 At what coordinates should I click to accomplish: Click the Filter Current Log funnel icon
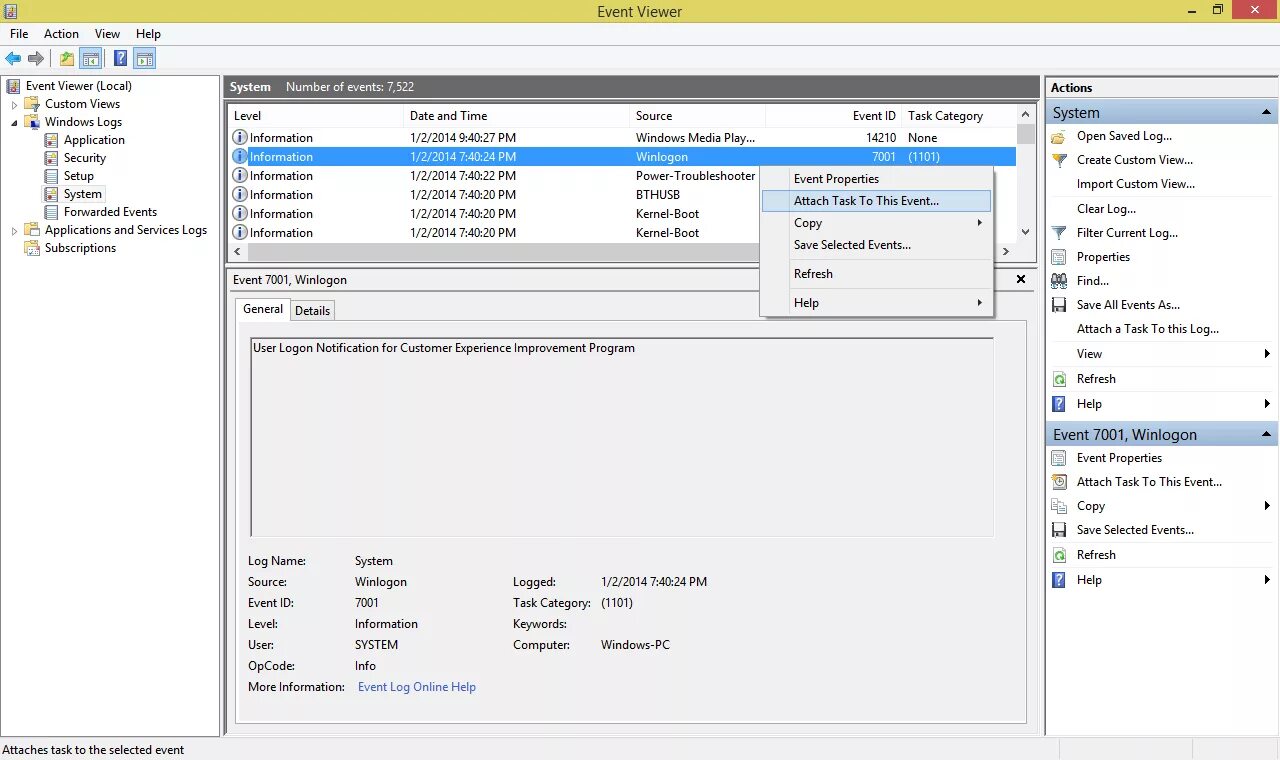[1059, 233]
